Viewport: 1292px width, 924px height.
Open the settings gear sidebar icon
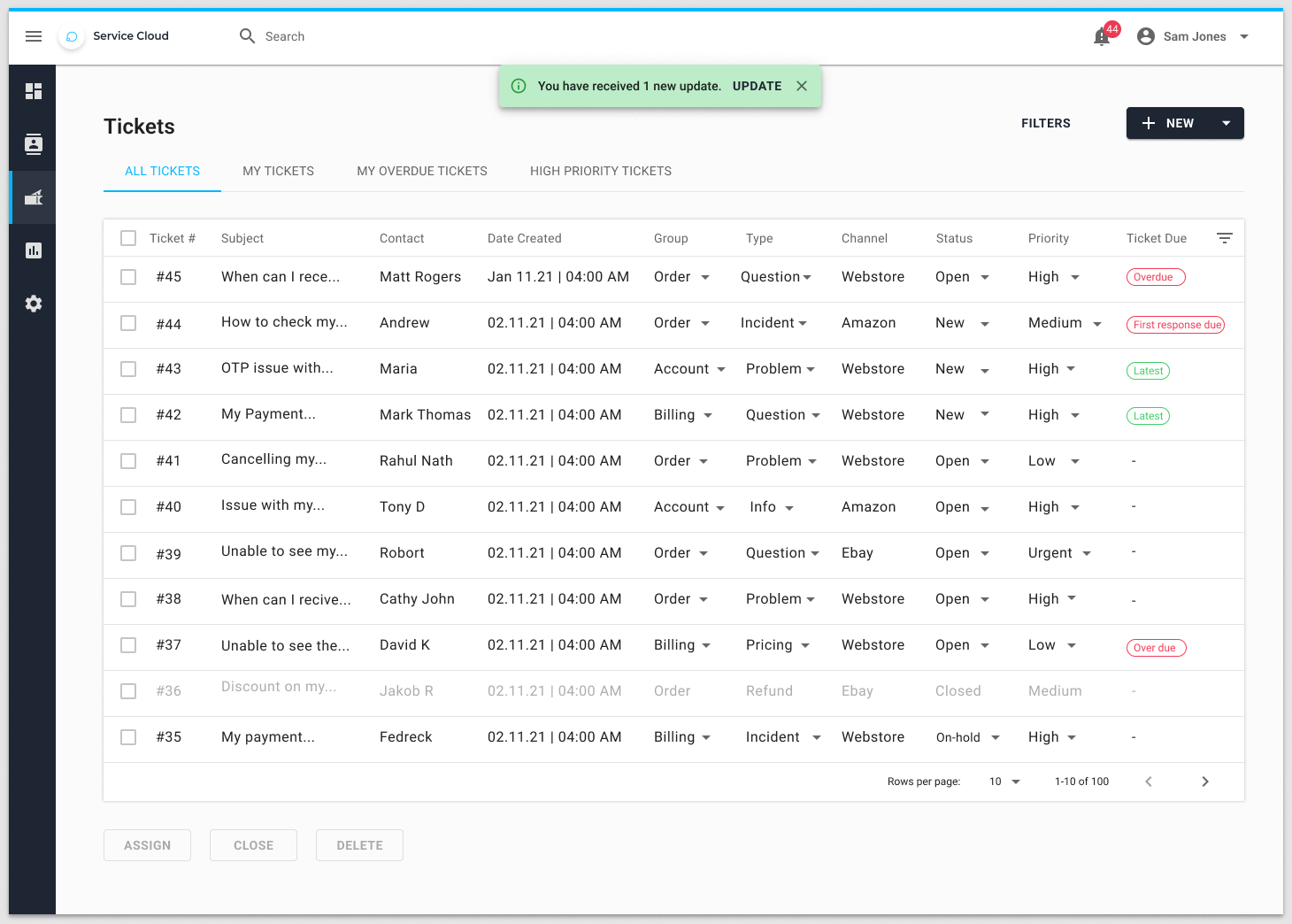34,304
